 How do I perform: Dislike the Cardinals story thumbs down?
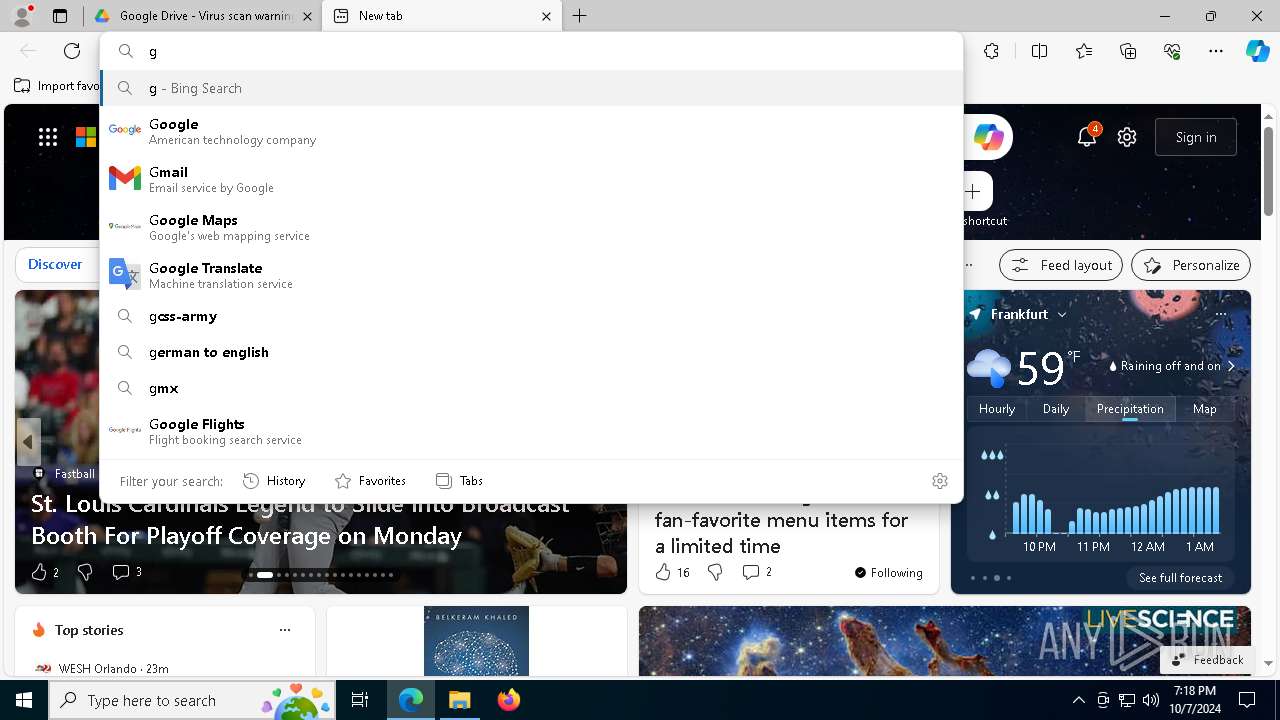[x=85, y=572]
